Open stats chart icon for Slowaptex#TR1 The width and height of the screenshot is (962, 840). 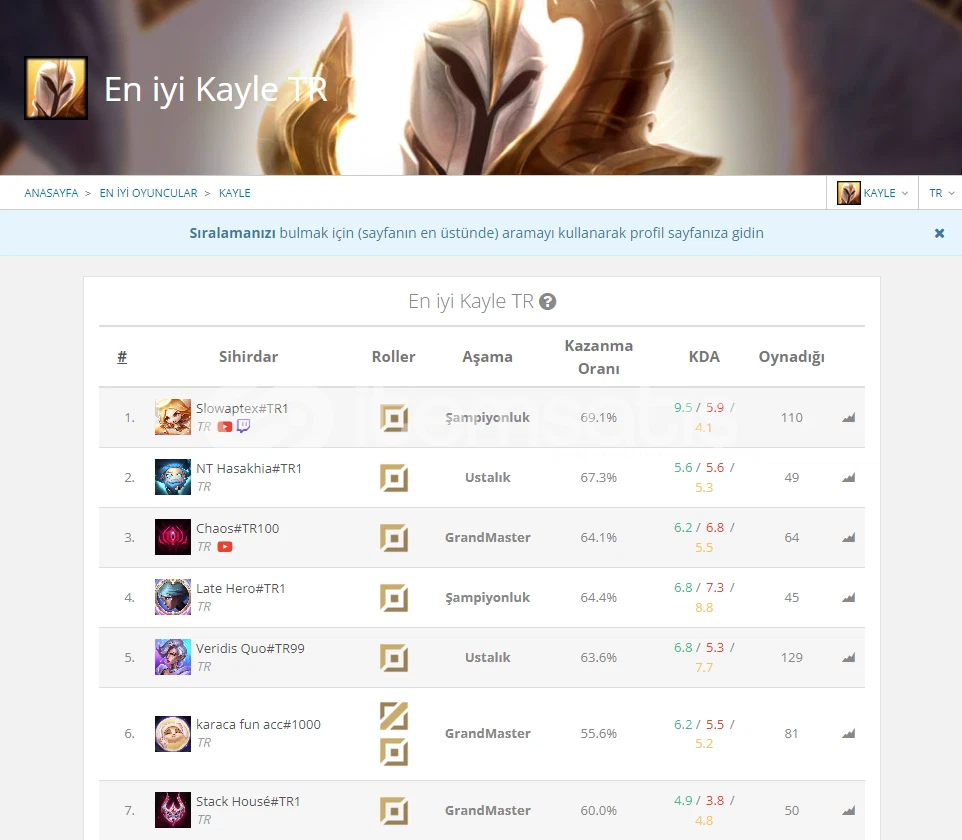tap(848, 418)
